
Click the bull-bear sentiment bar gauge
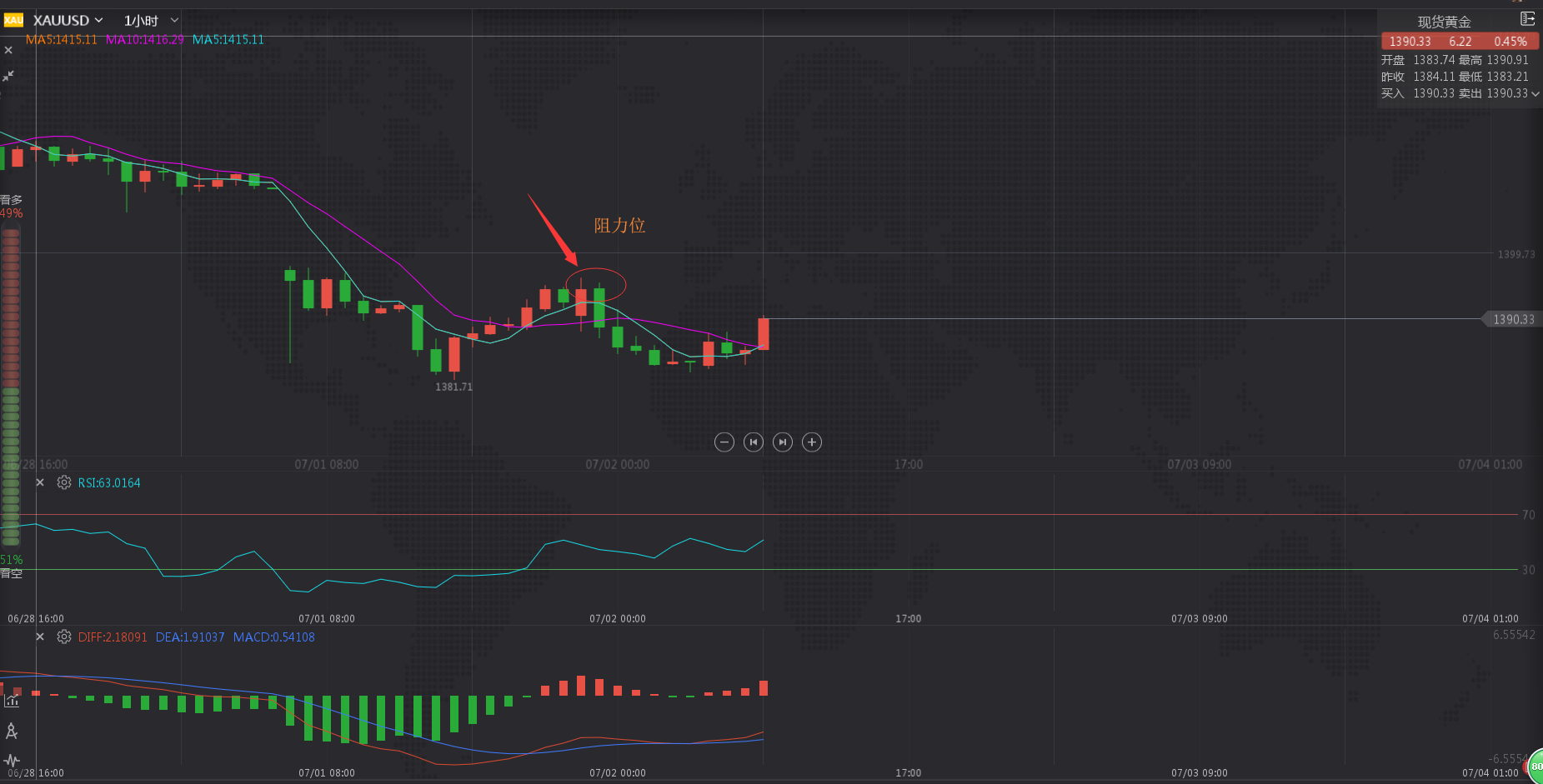(x=11, y=387)
